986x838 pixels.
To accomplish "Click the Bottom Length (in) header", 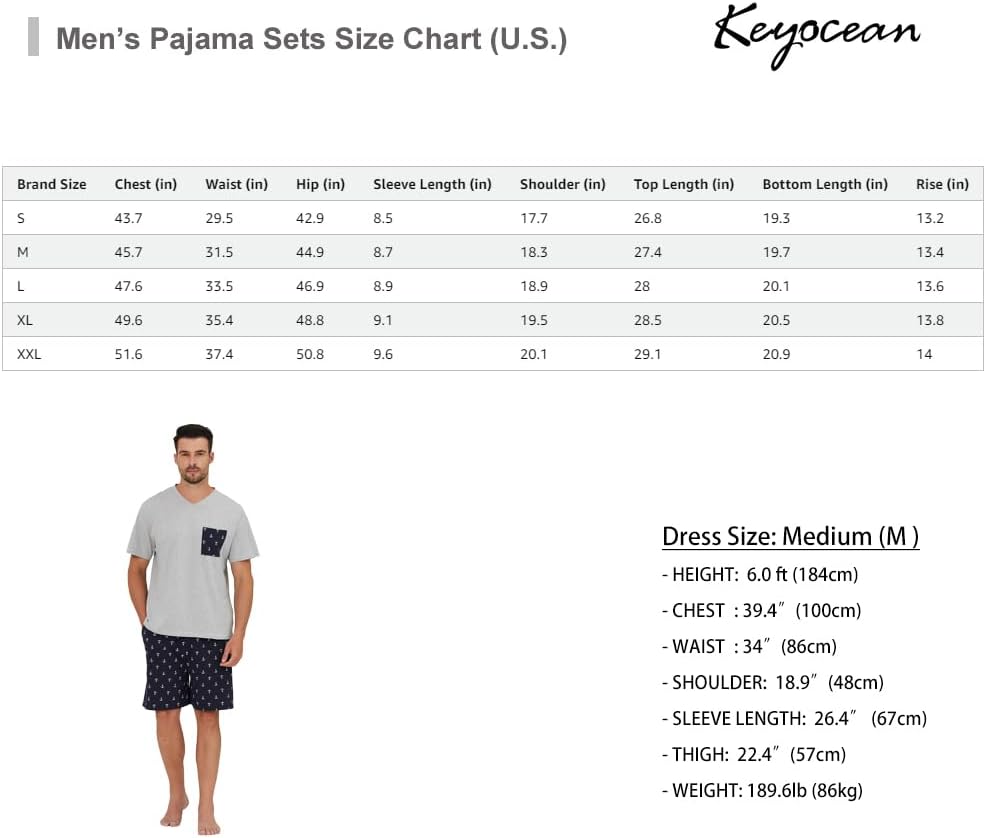I will click(x=825, y=184).
